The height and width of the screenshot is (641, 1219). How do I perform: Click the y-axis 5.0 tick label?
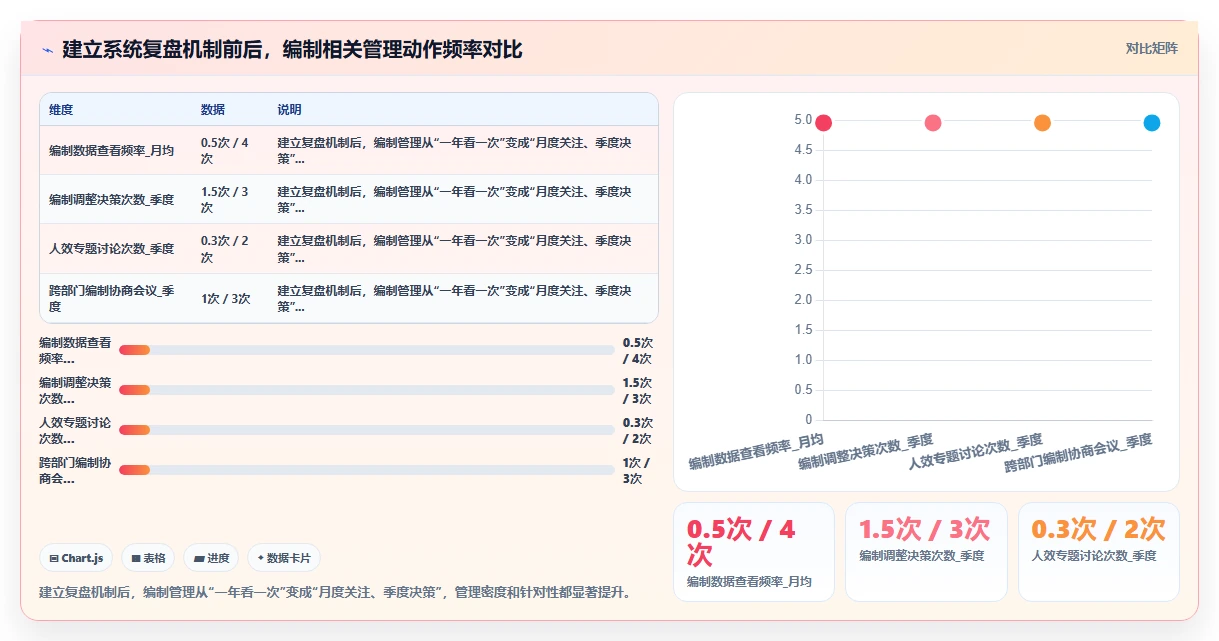tap(803, 120)
